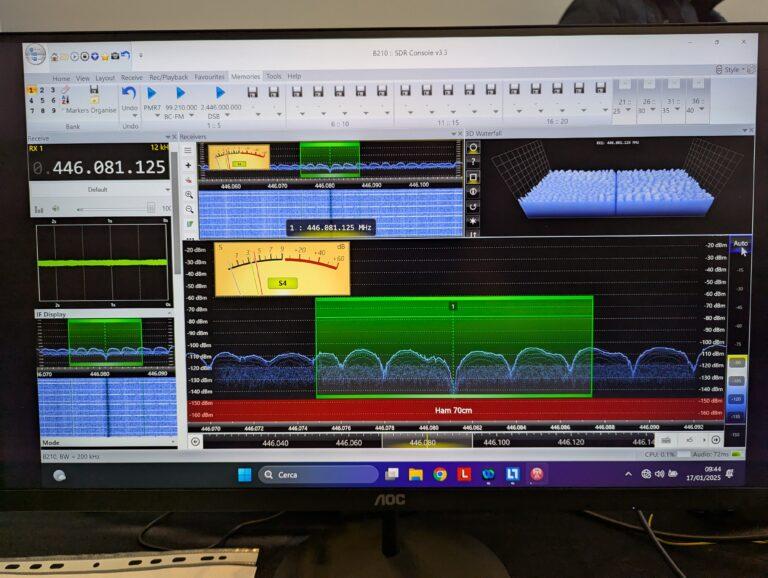Click the volume slider in Receive panel

(x=116, y=209)
